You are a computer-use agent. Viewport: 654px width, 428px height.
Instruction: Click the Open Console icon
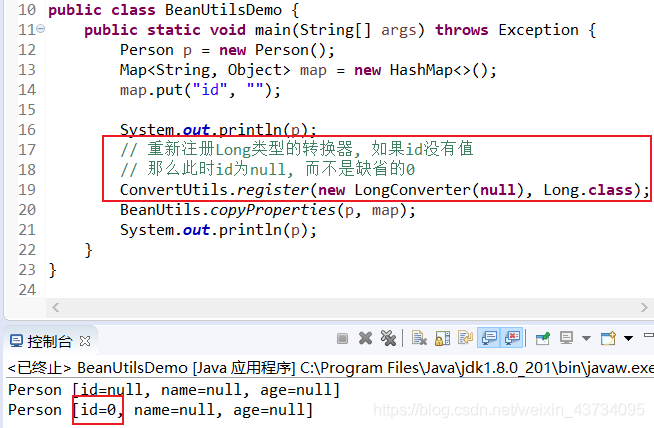[609, 338]
